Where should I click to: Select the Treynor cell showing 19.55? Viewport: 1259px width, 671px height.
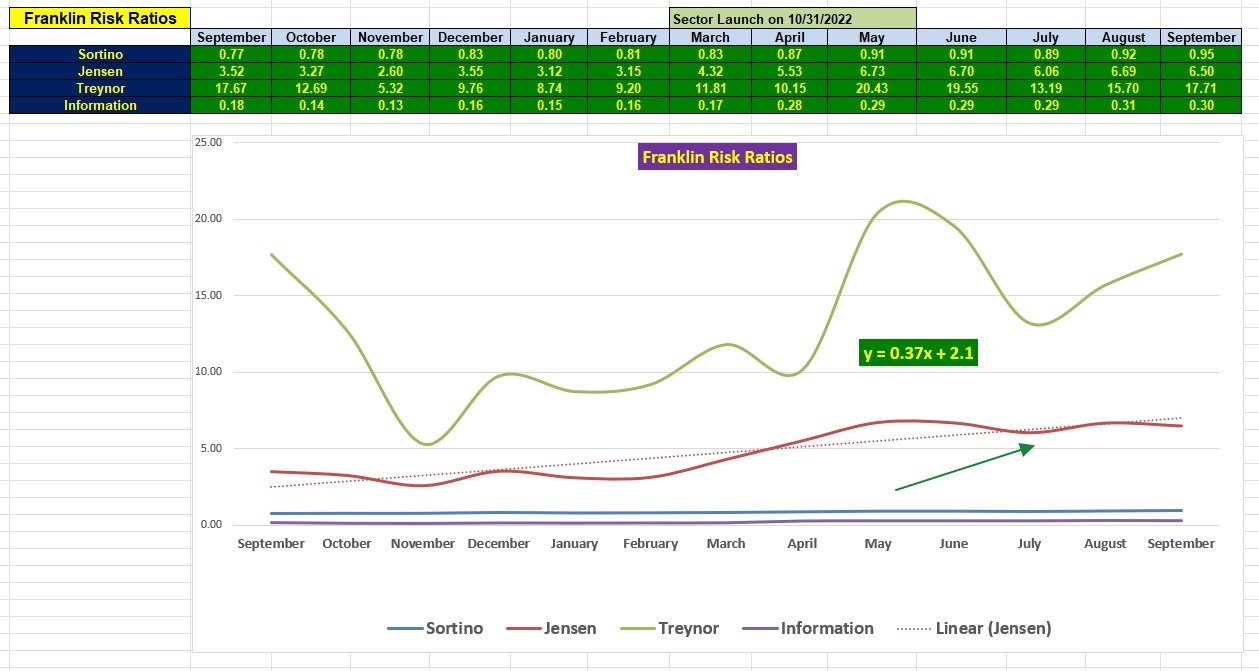tap(960, 88)
